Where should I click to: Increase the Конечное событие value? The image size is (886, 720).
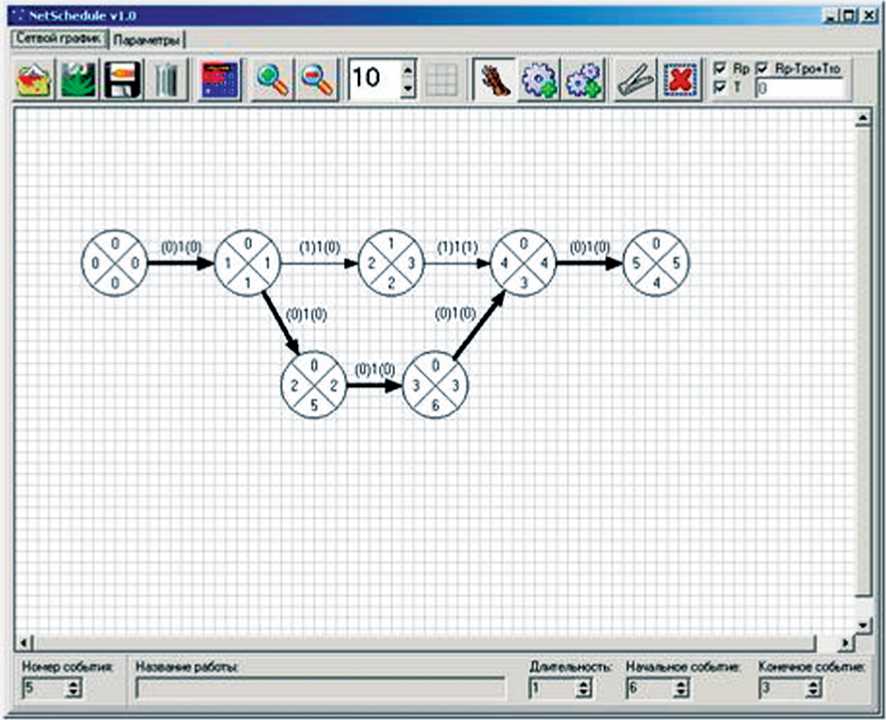pos(813,683)
